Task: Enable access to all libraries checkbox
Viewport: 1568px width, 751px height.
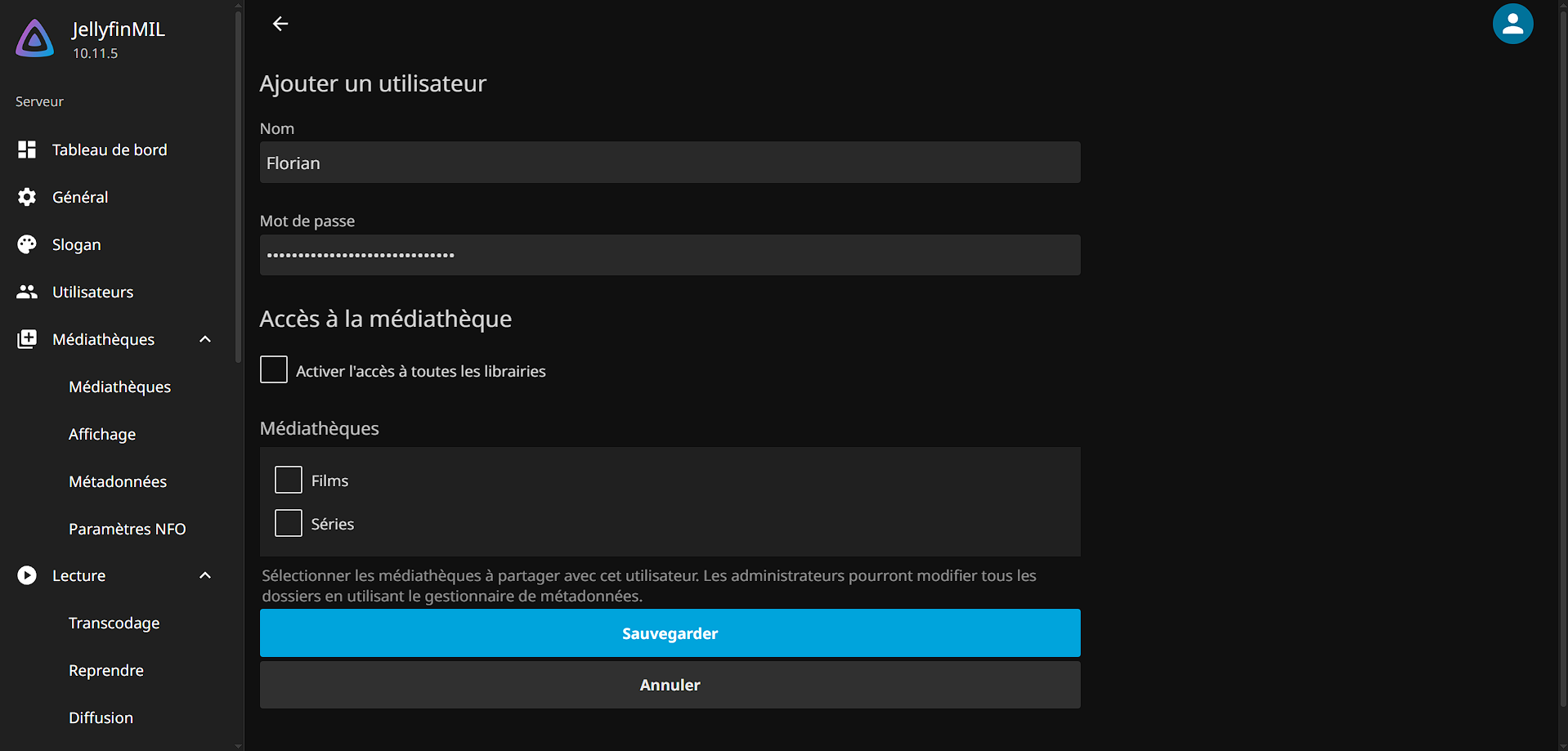Action: point(274,369)
